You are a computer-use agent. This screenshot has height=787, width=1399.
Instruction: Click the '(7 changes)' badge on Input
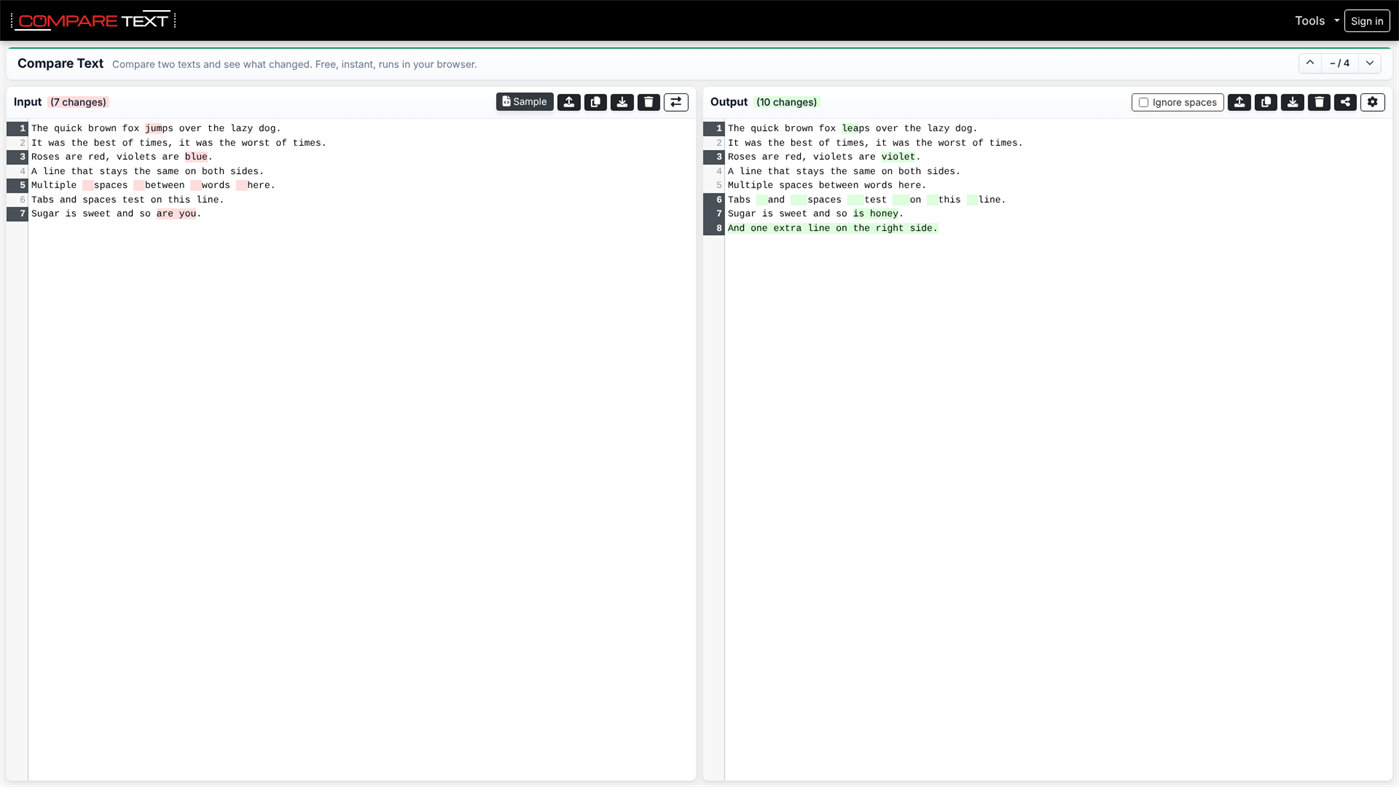[x=78, y=102]
